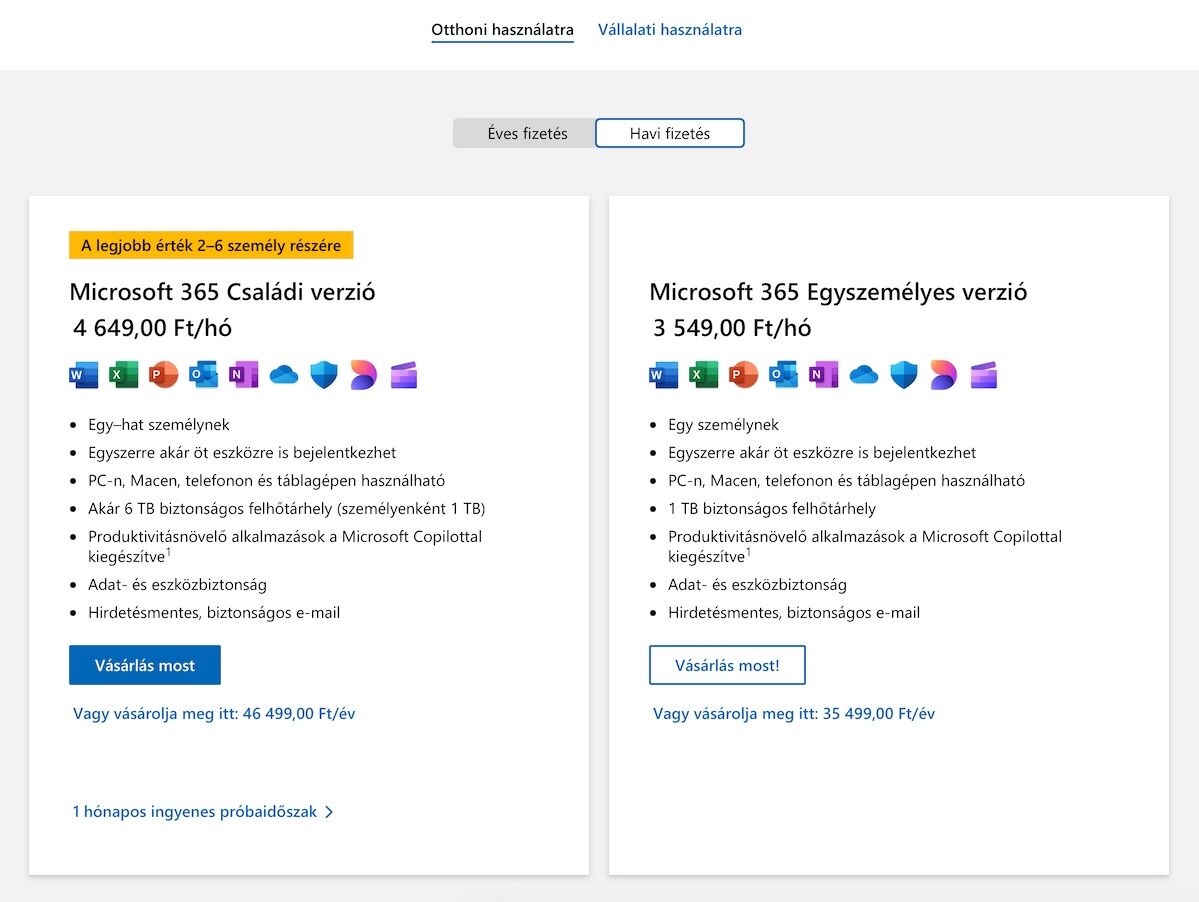Click the OneNote icon in Egyszemélyes verzió card
The width and height of the screenshot is (1199, 902).
[824, 375]
